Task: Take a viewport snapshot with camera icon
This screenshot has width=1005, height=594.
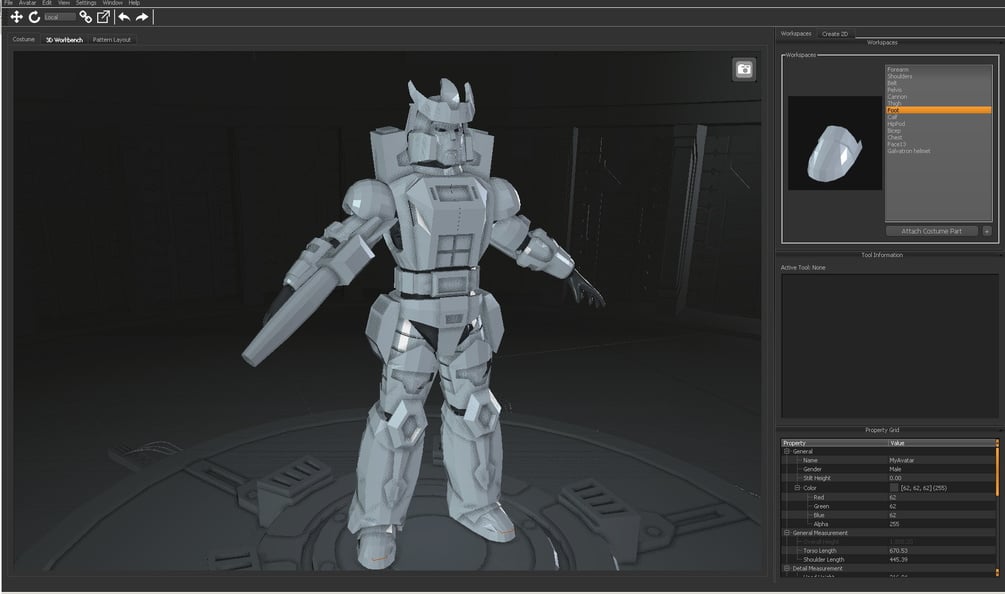Action: click(744, 69)
